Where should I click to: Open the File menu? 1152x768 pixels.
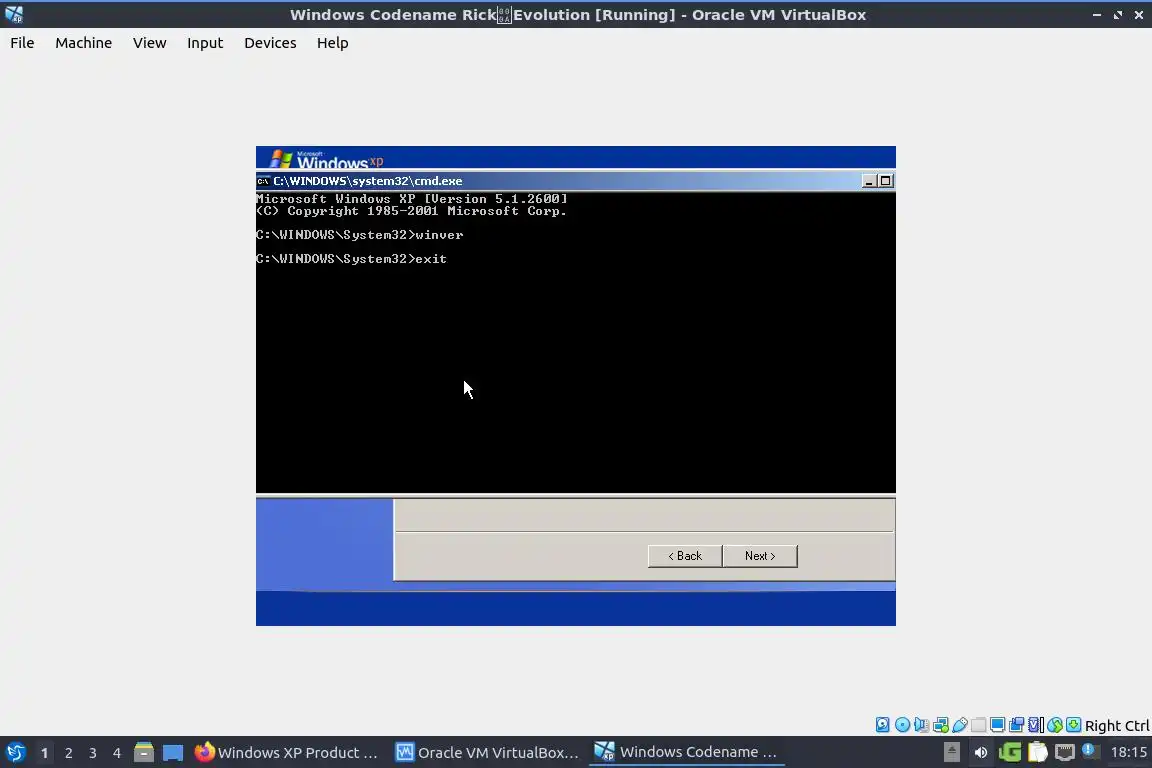pyautogui.click(x=22, y=43)
